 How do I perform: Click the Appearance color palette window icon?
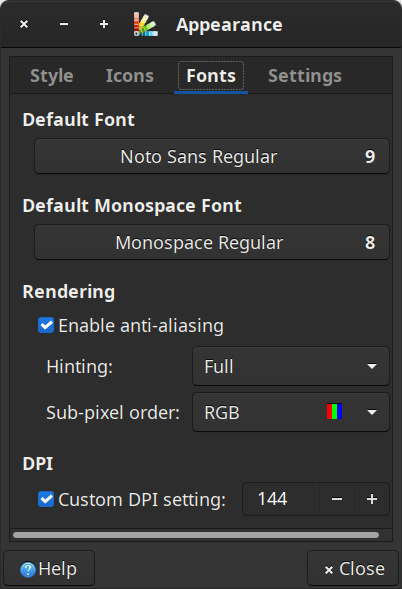click(x=146, y=24)
